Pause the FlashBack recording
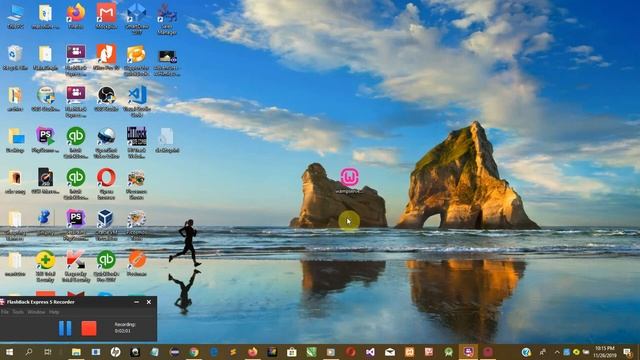640x360 pixels. 65,328
